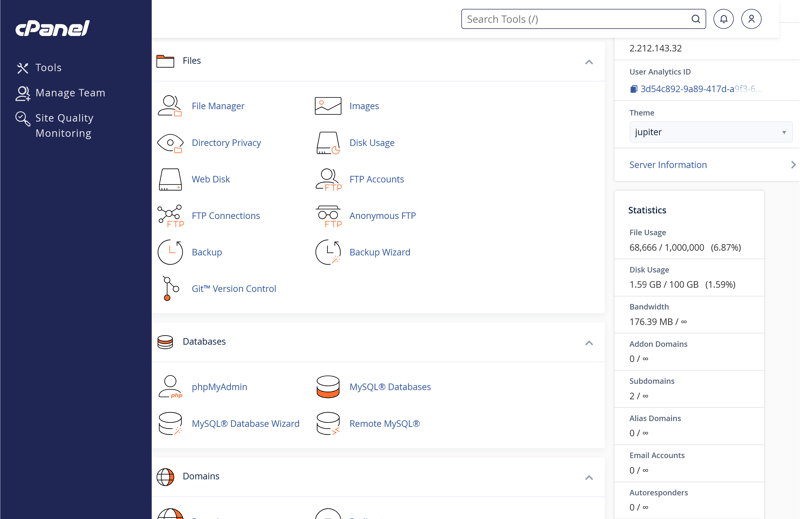This screenshot has width=800, height=519.
Task: Click the Tools wrench icon in sidebar
Action: (x=22, y=68)
